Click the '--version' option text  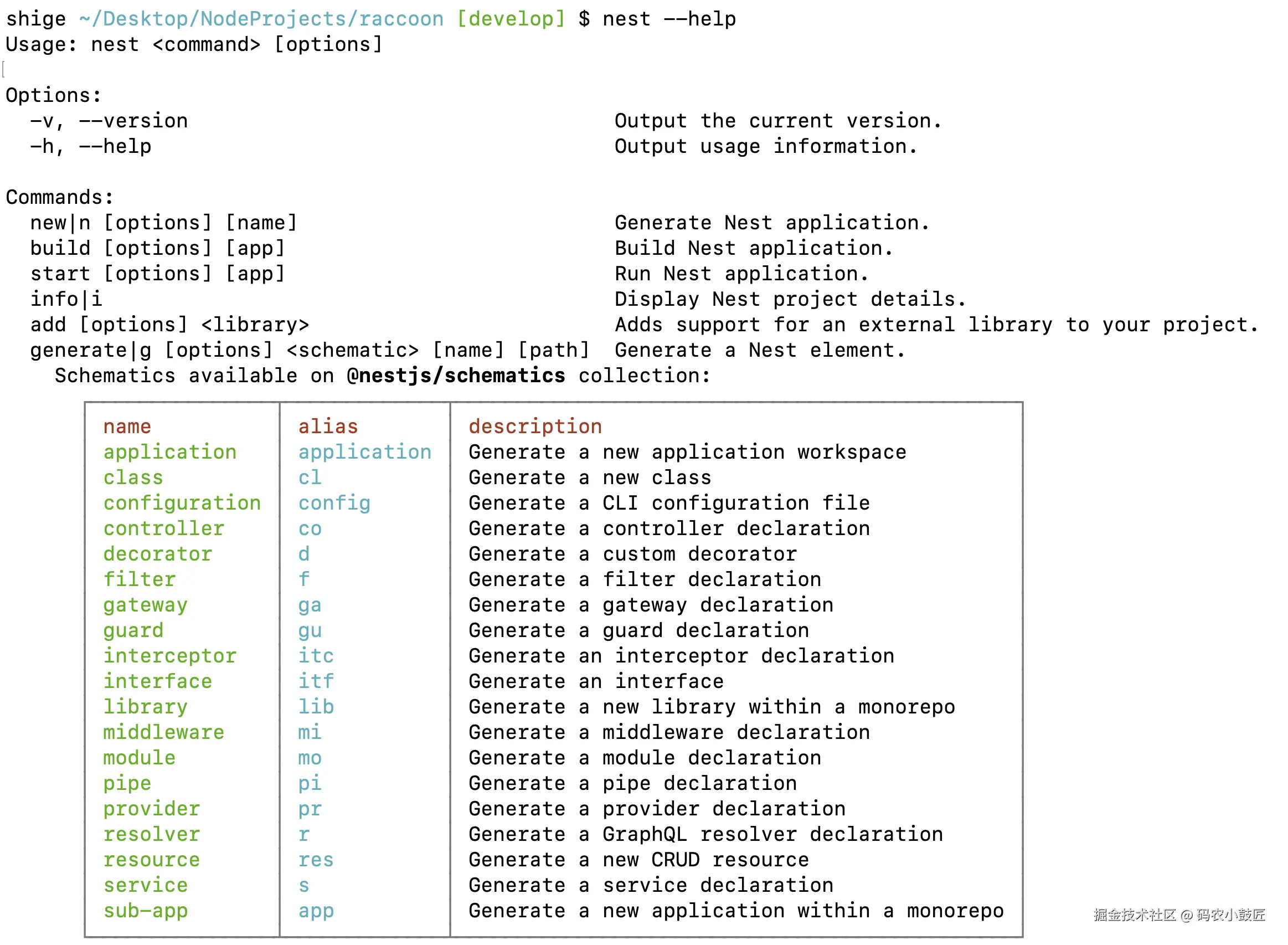click(x=133, y=121)
